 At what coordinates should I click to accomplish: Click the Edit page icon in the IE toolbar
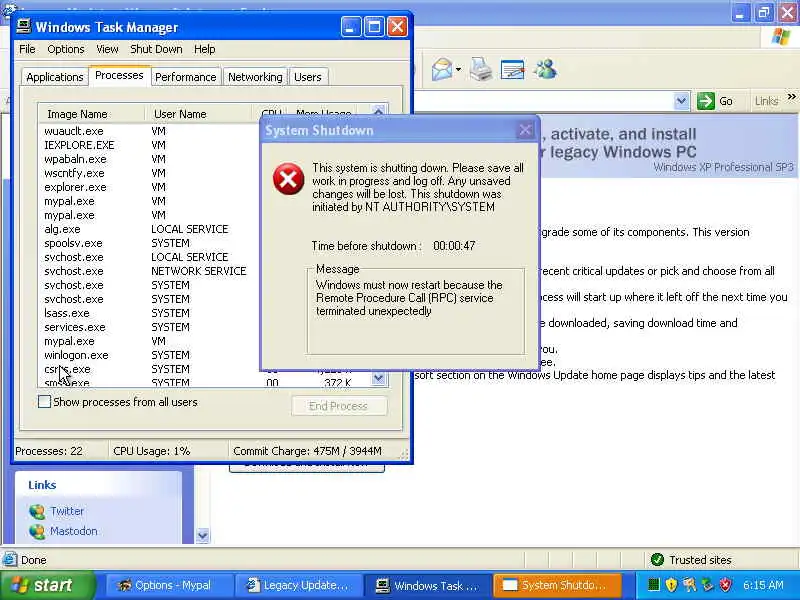[x=512, y=69]
